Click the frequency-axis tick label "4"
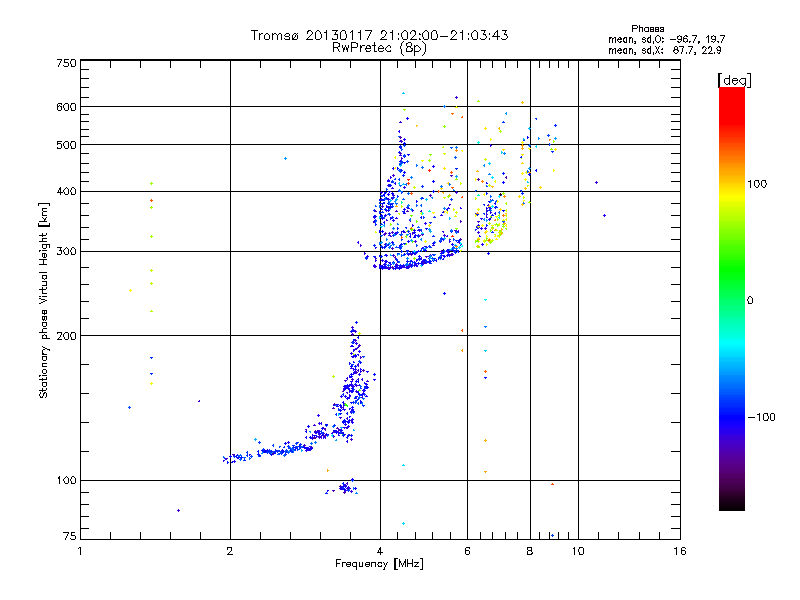Screen dimensions: 800x600 coord(380,551)
